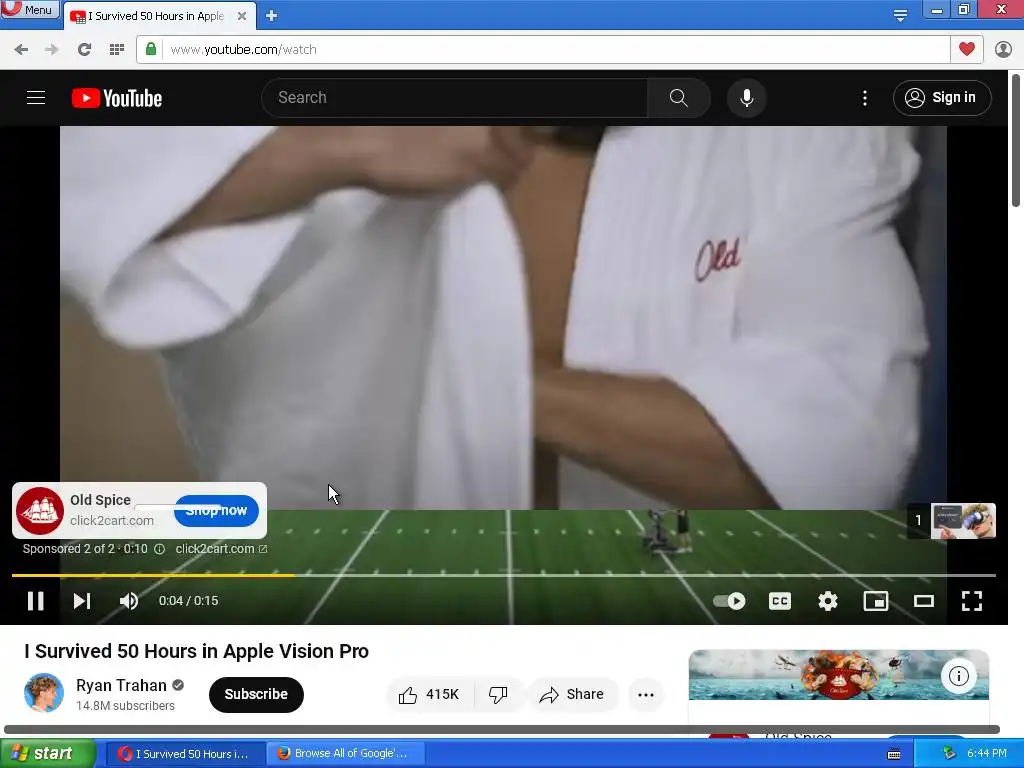1024x768 pixels.
Task: Share the video
Action: pos(572,694)
